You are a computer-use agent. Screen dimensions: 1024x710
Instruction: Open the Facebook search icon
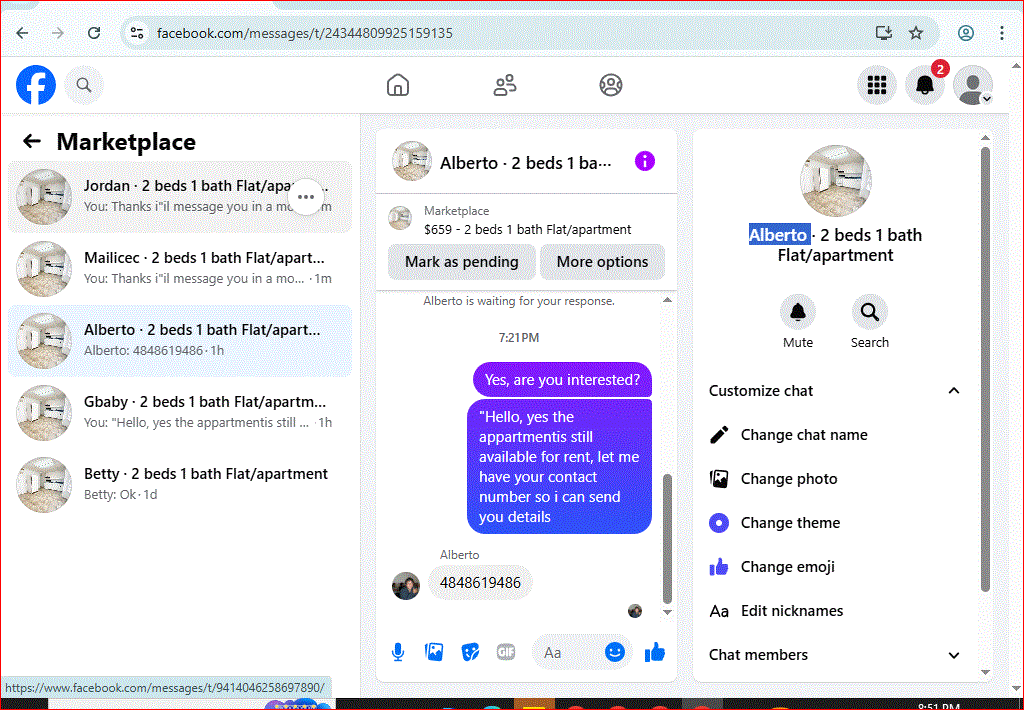(x=84, y=85)
